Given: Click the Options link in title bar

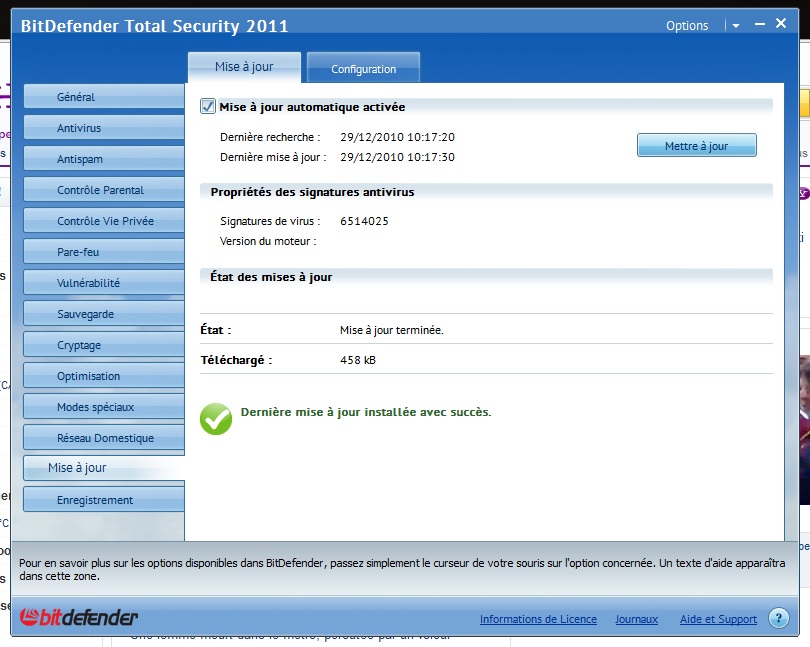Looking at the screenshot, I should 687,26.
